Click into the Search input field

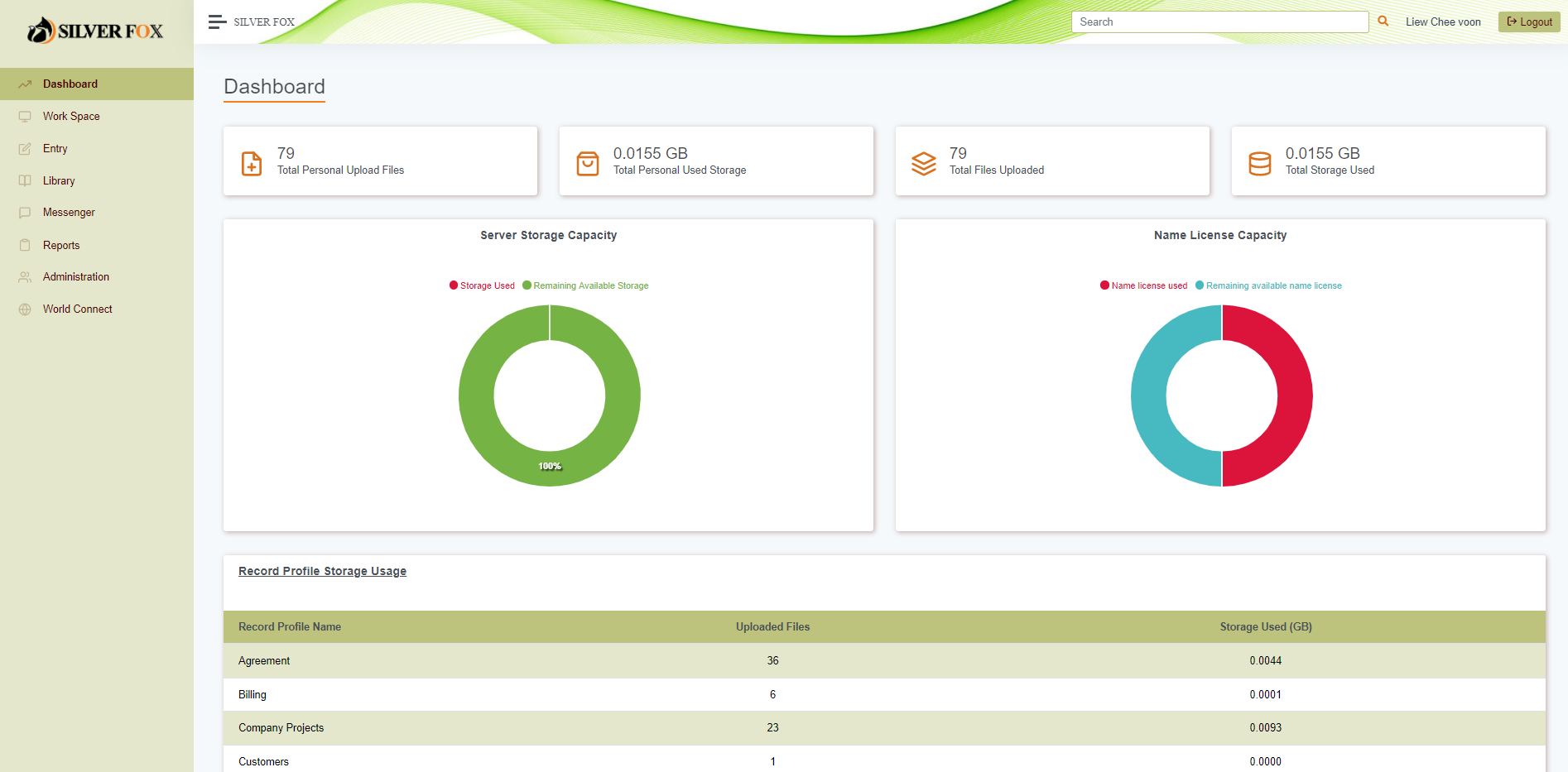[x=1219, y=22]
